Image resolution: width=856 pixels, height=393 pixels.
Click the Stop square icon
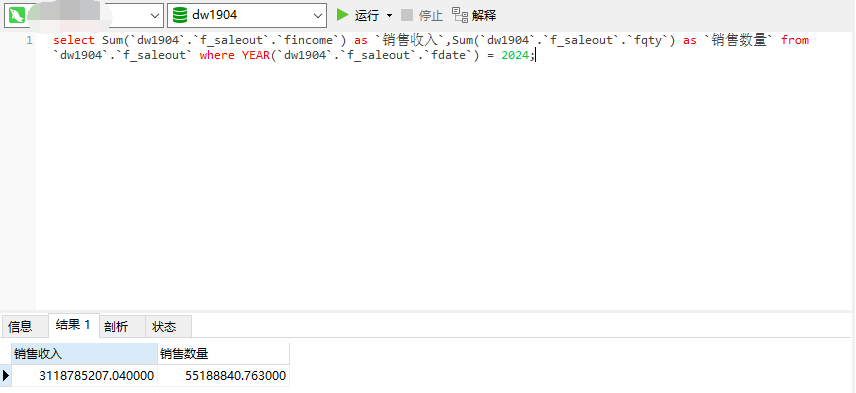(407, 15)
